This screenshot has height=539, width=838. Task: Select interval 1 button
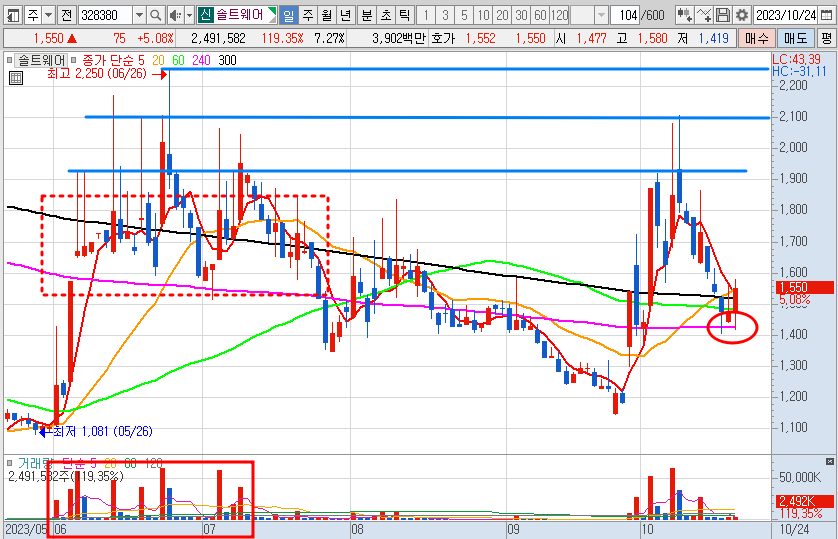click(426, 15)
